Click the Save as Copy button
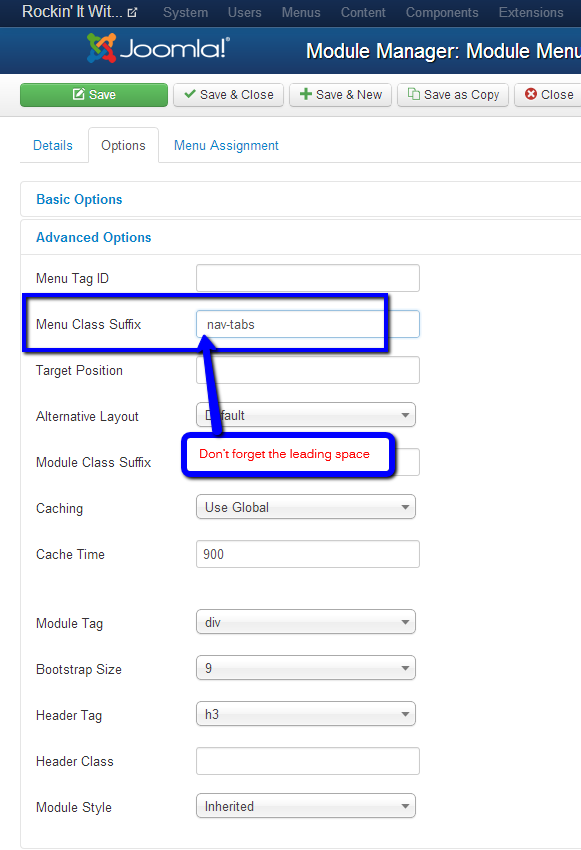Screen dimensions: 581x850 453,95
